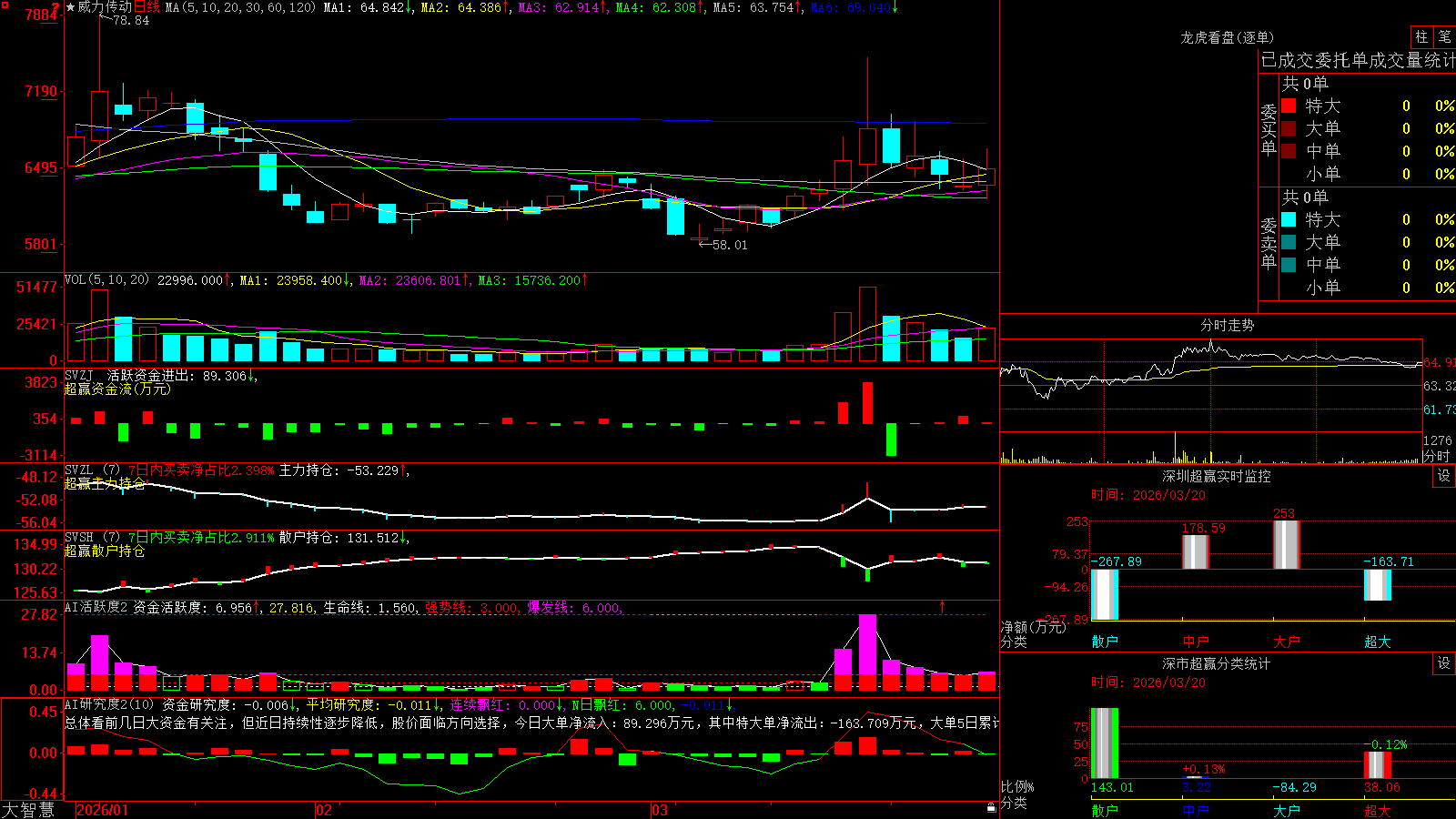Viewport: 1456px width, 819px height.
Task: Click the 03 month marker on time axis
Action: (x=660, y=810)
